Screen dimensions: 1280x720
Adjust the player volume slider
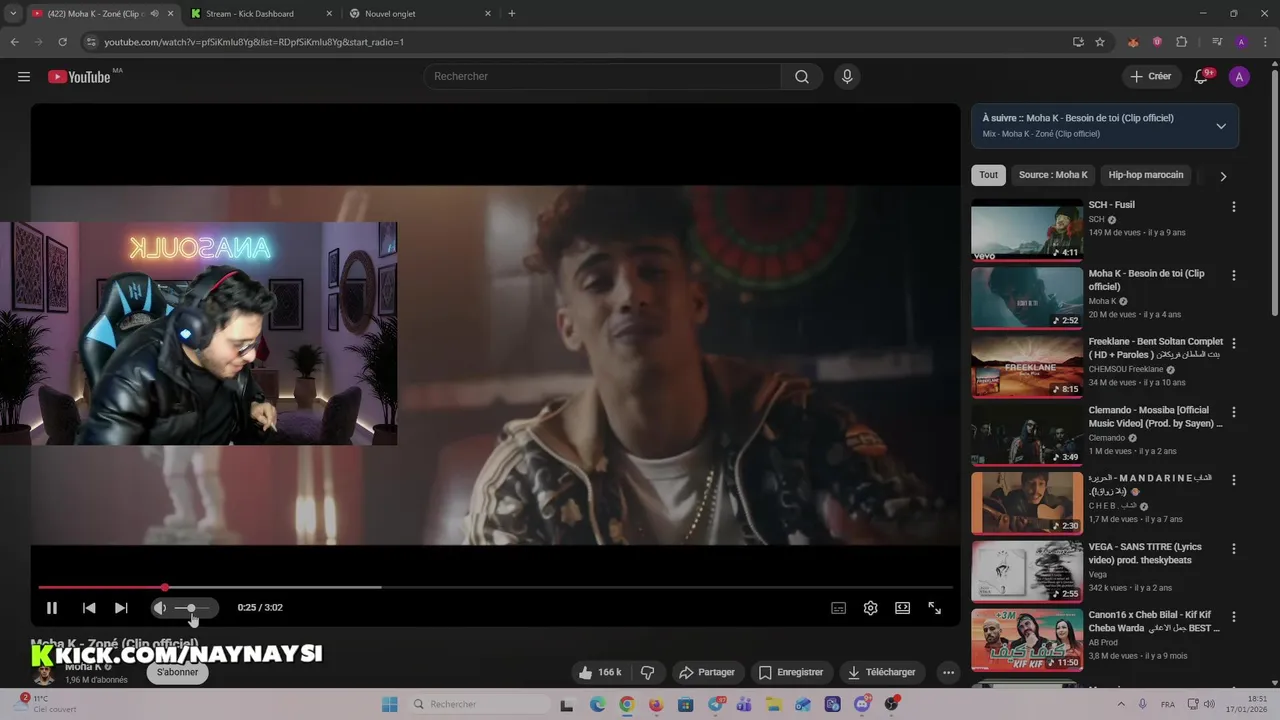(x=192, y=608)
